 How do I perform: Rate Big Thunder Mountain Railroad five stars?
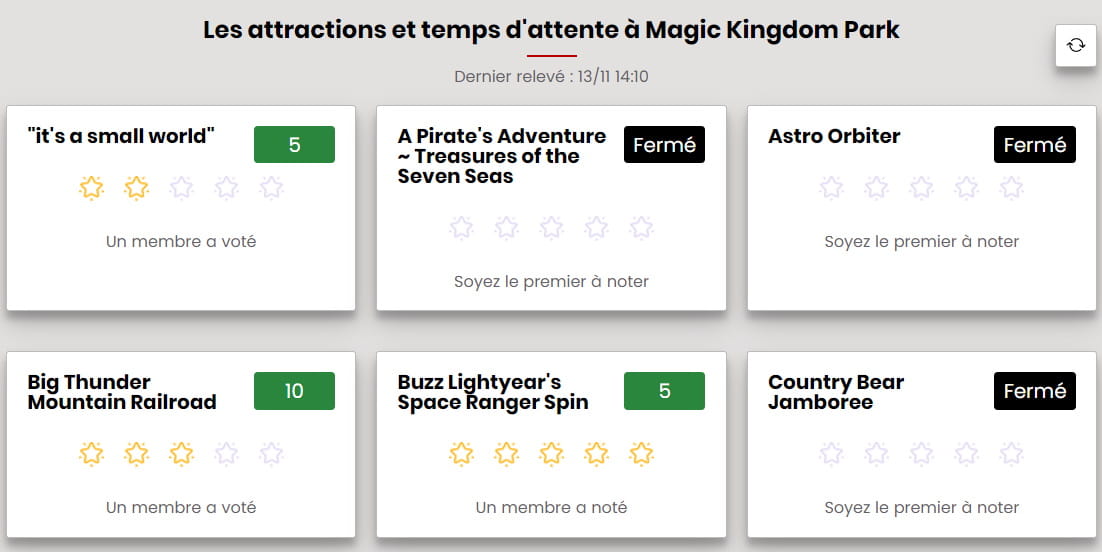point(271,454)
